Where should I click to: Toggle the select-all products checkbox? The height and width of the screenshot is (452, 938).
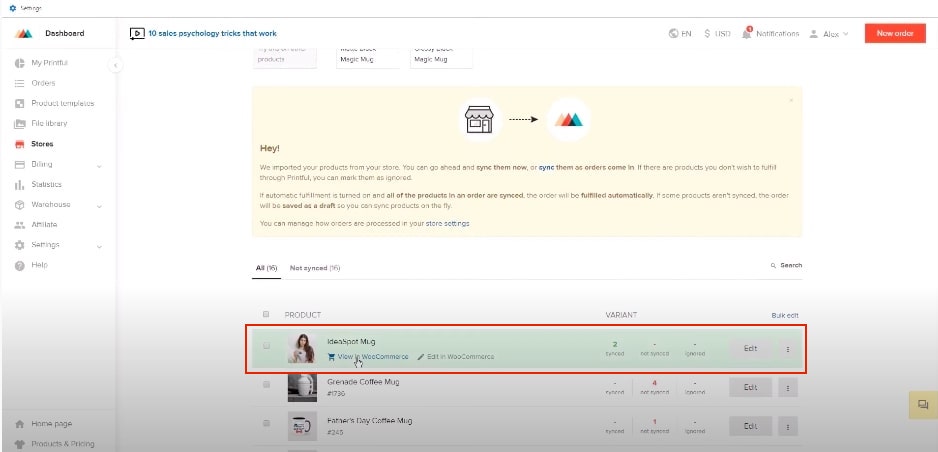pos(266,314)
